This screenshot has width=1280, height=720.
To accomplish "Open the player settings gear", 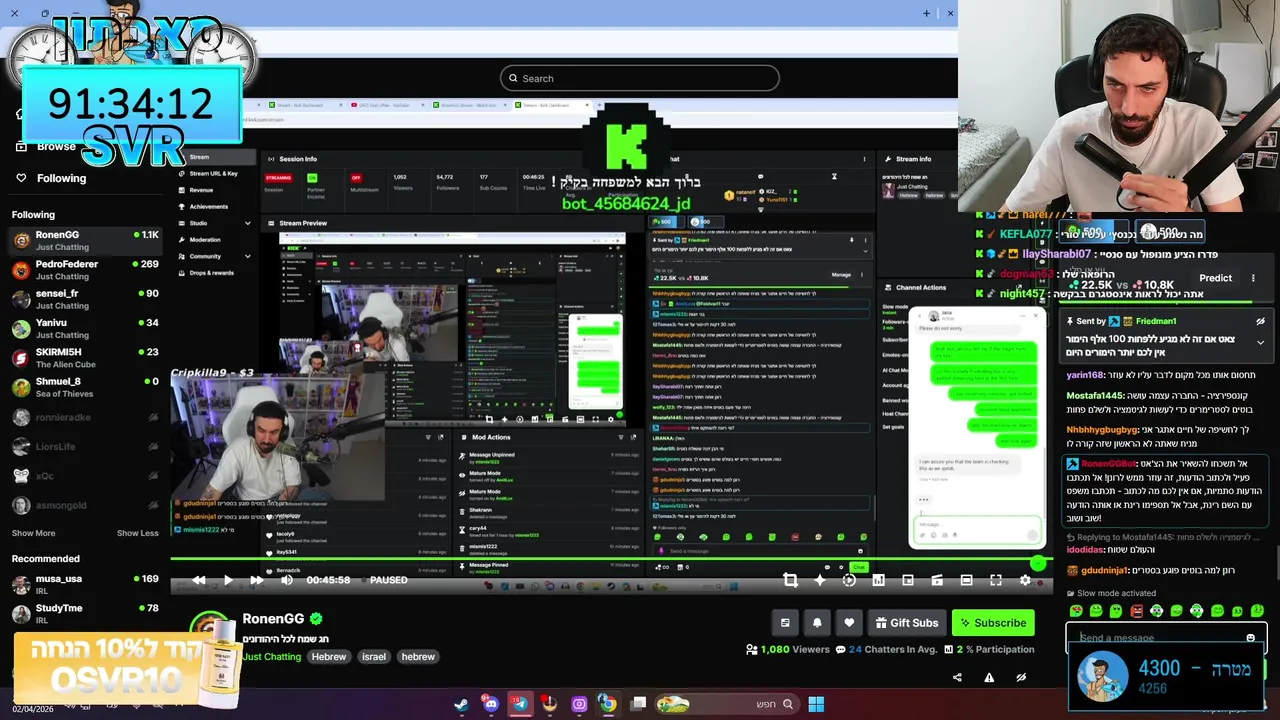I will click(1025, 580).
